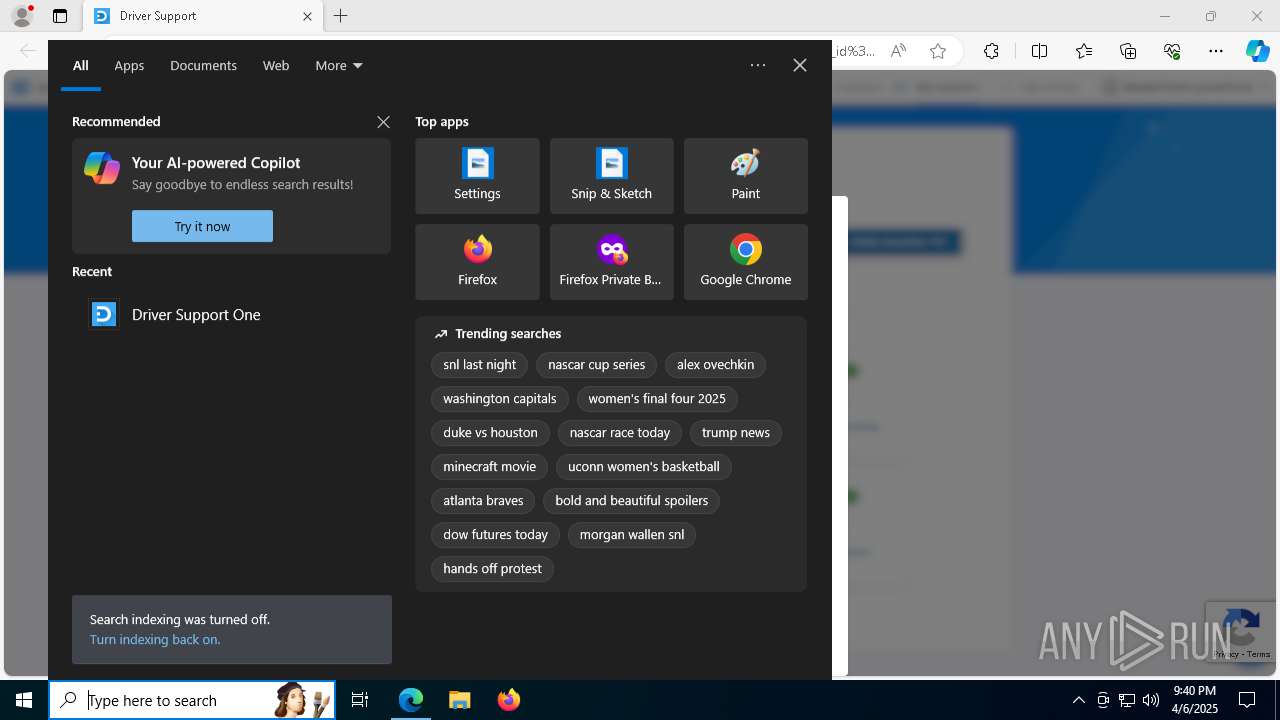Open File Explorer from taskbar
The height and width of the screenshot is (720, 1280).
tap(460, 700)
